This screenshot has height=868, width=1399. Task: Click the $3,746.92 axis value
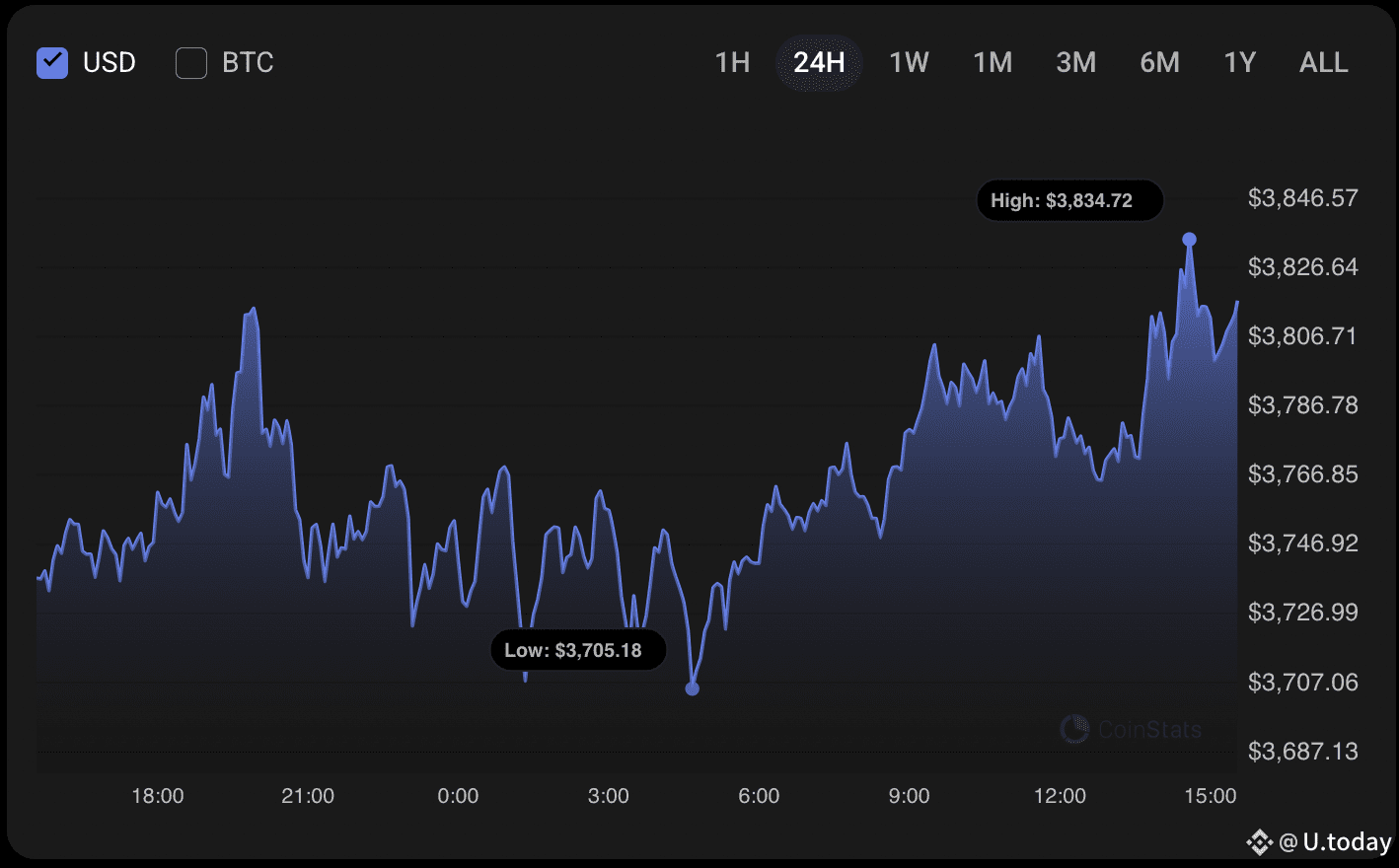(1302, 543)
